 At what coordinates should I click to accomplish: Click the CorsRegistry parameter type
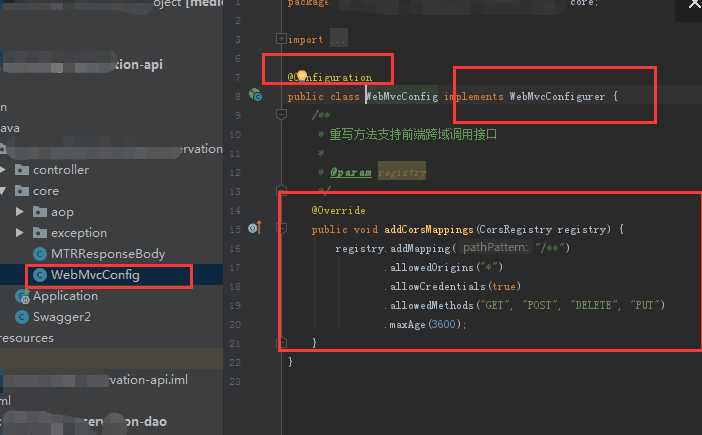coord(515,230)
